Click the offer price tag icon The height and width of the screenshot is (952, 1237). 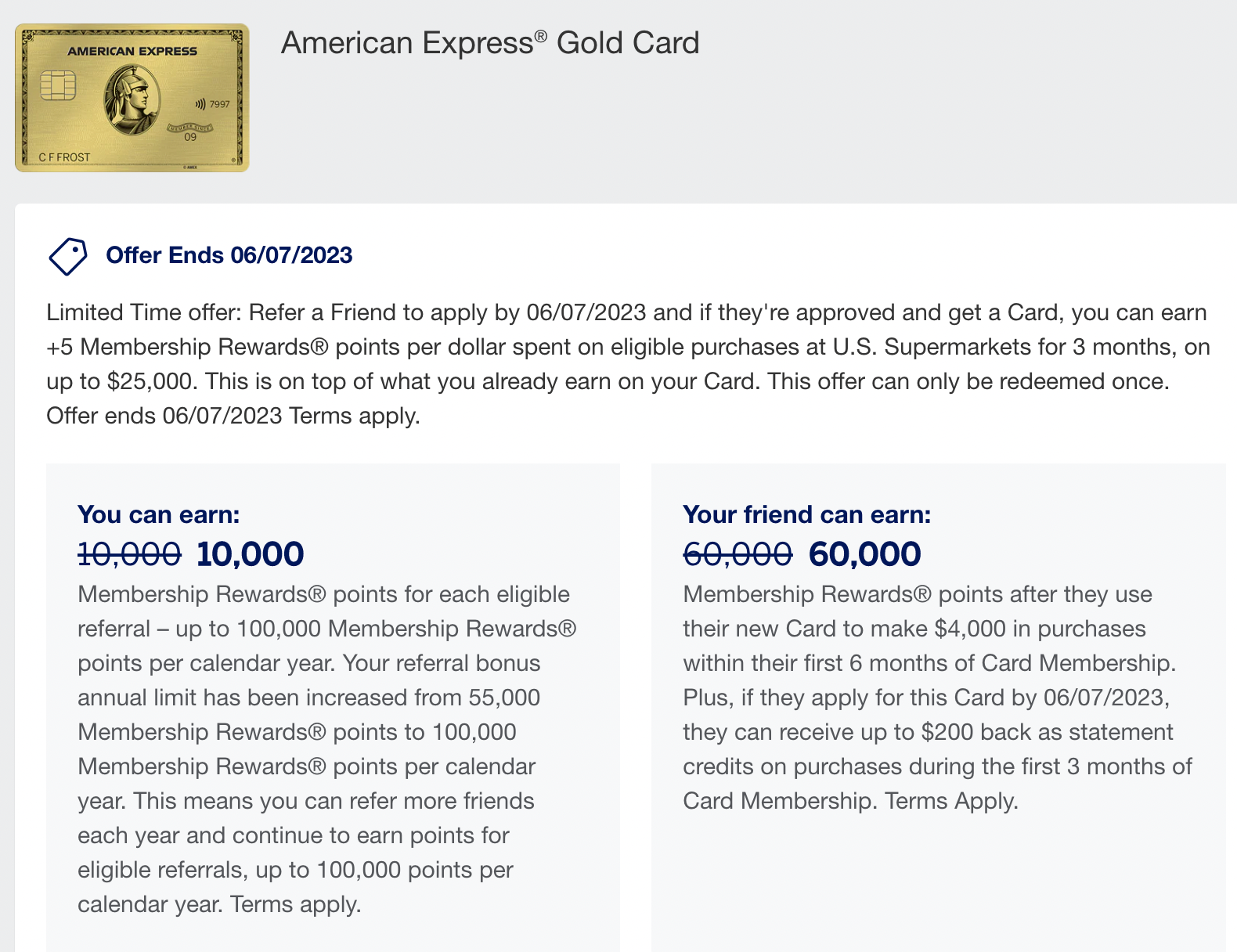tap(68, 256)
